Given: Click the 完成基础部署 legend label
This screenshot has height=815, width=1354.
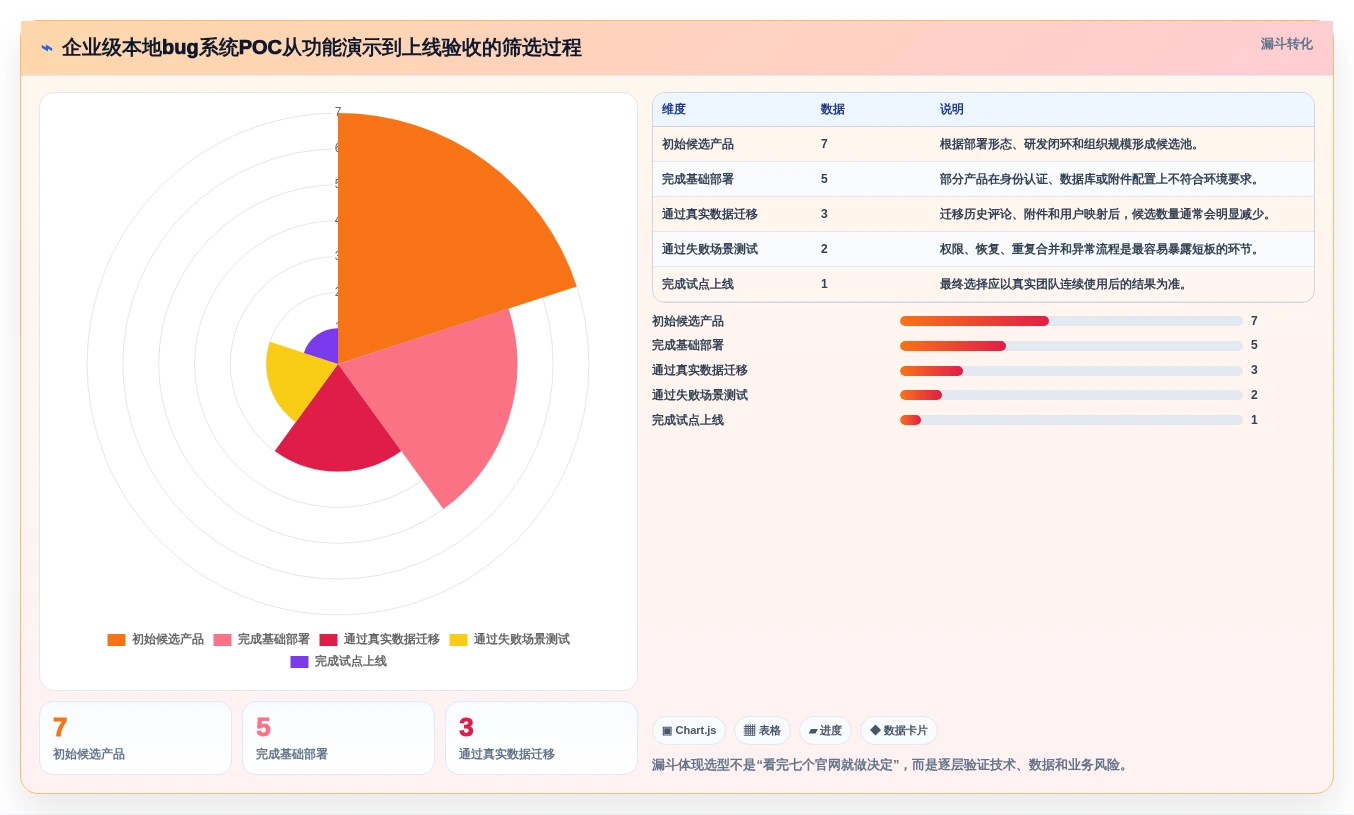Looking at the screenshot, I should tap(274, 639).
